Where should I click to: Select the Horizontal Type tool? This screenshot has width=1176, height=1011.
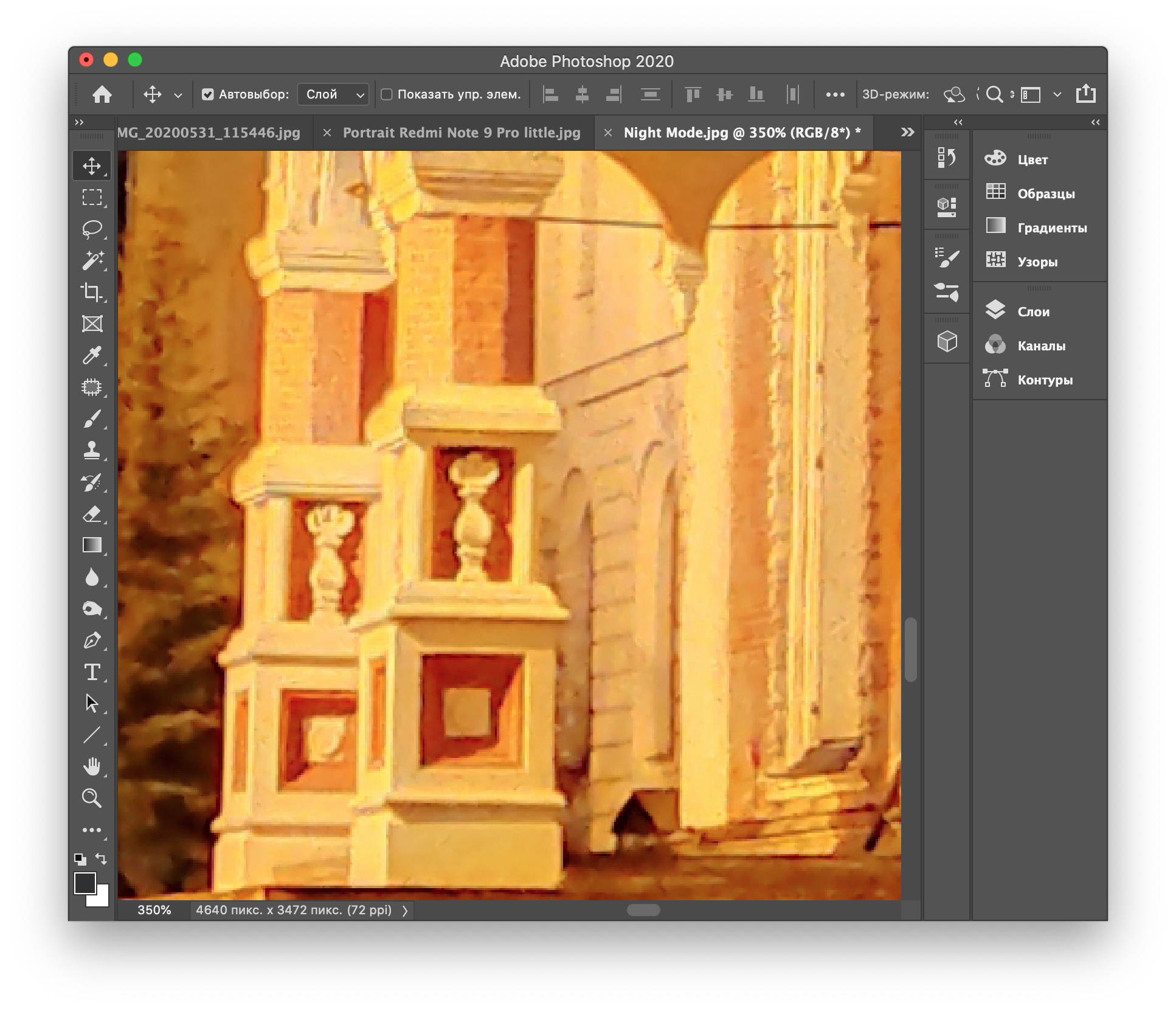[92, 672]
